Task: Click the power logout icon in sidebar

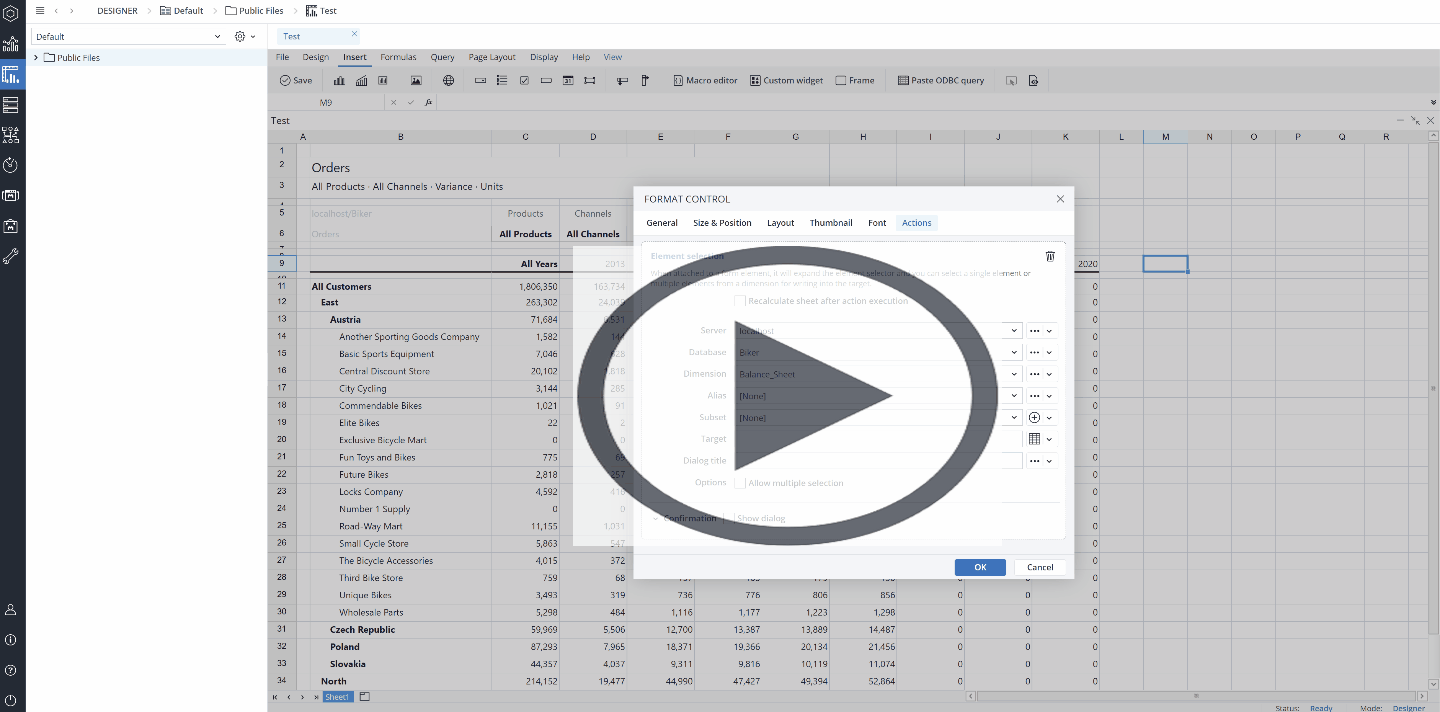Action: point(12,699)
